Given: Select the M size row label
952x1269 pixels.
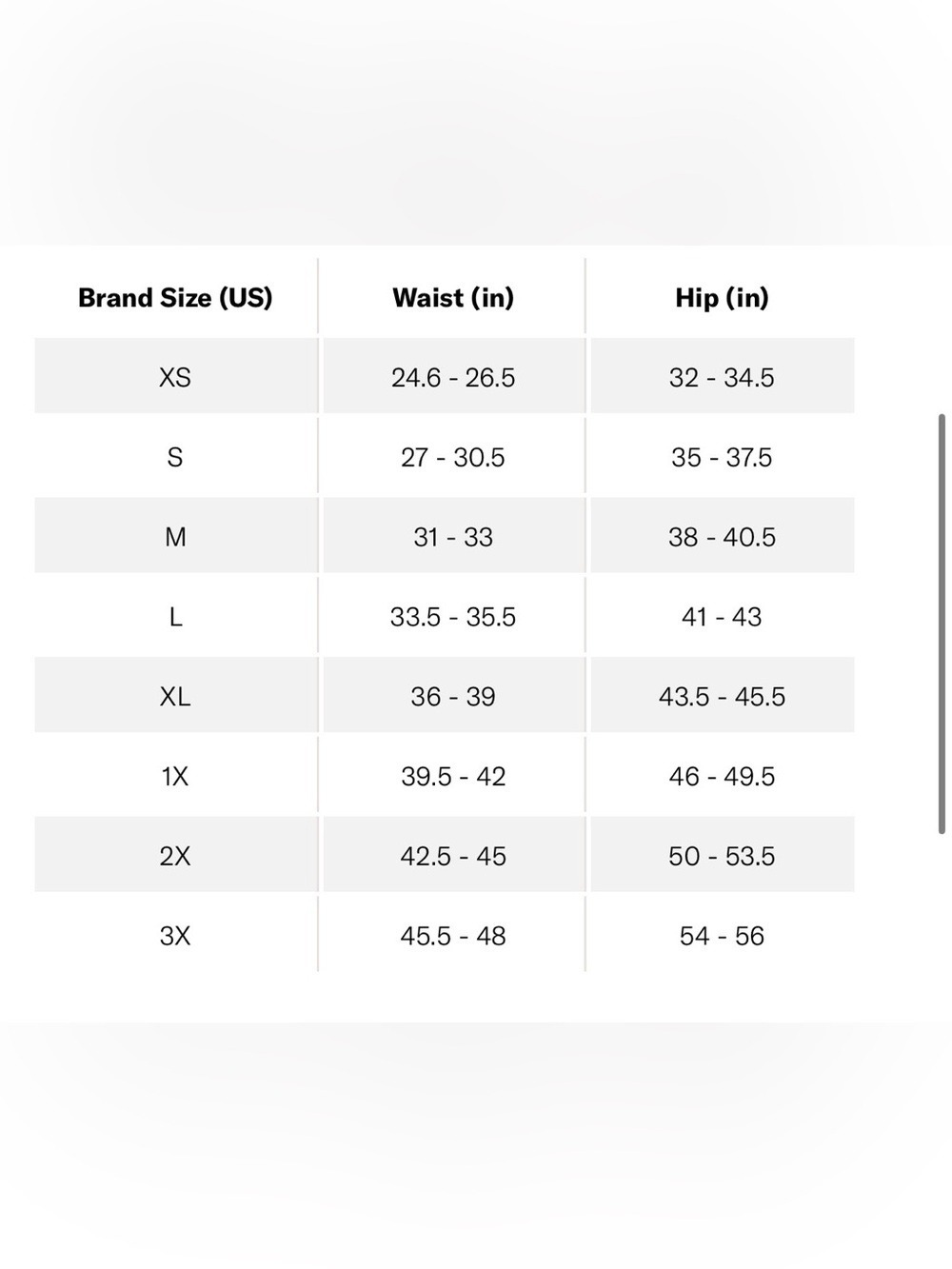Looking at the screenshot, I should 175,538.
